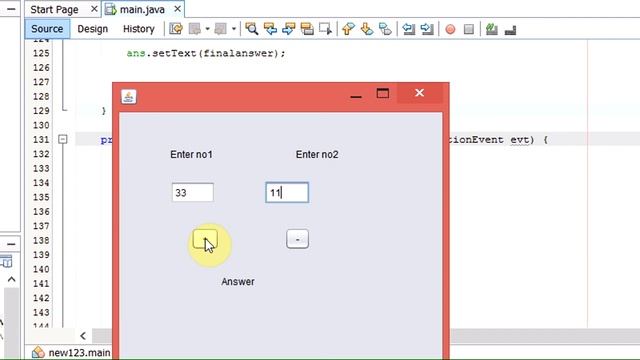Minimize the upper left side panel
This screenshot has height=360, width=640.
[11, 9]
